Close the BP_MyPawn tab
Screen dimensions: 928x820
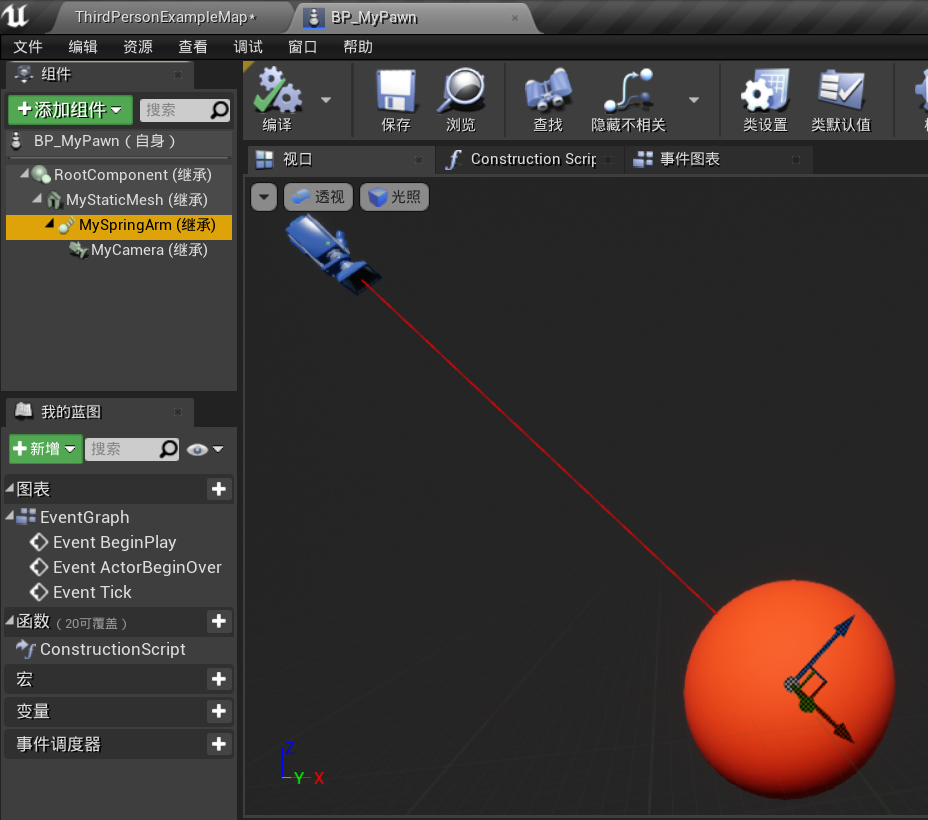515,18
